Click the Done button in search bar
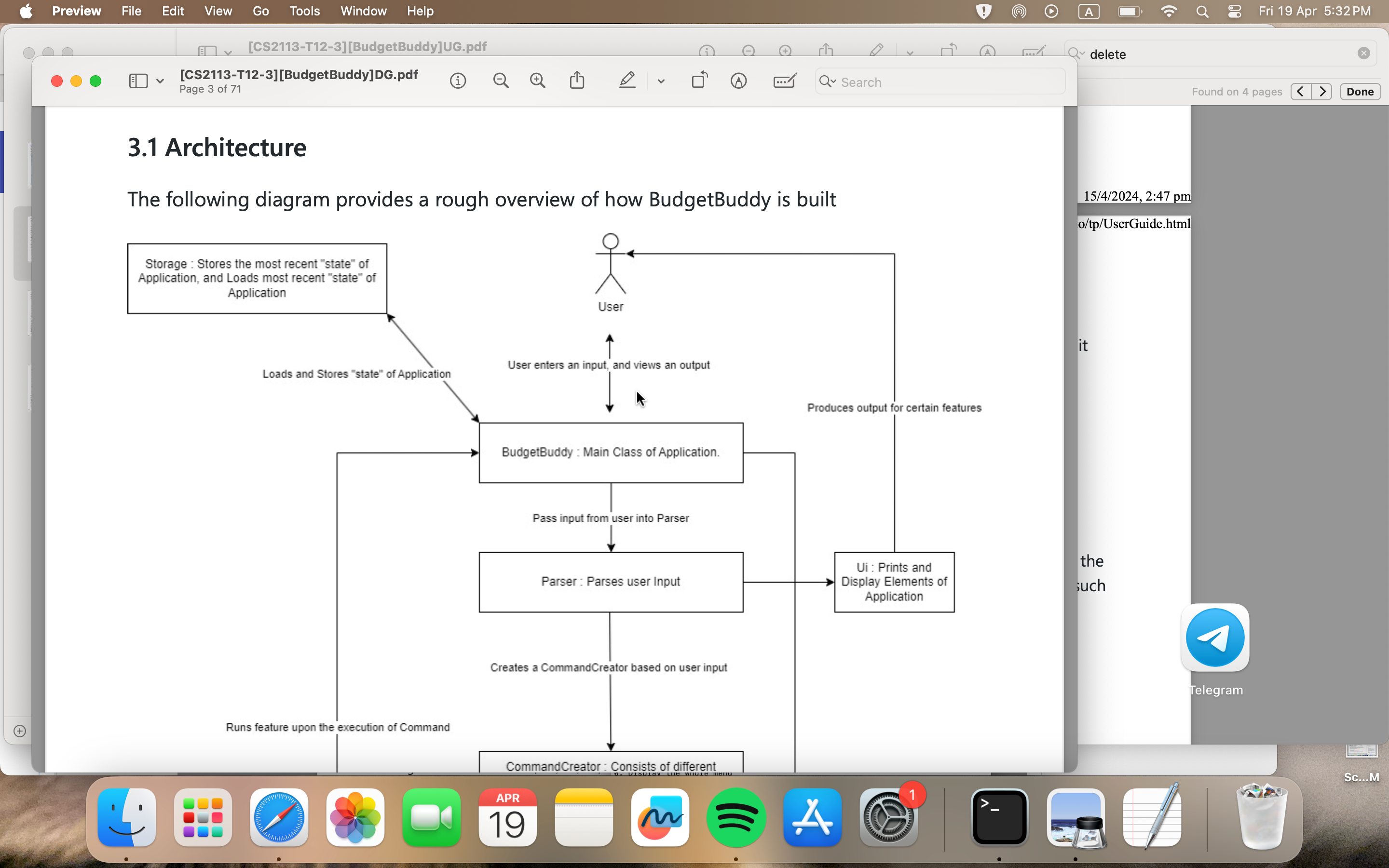Viewport: 1389px width, 868px height. pos(1359,92)
